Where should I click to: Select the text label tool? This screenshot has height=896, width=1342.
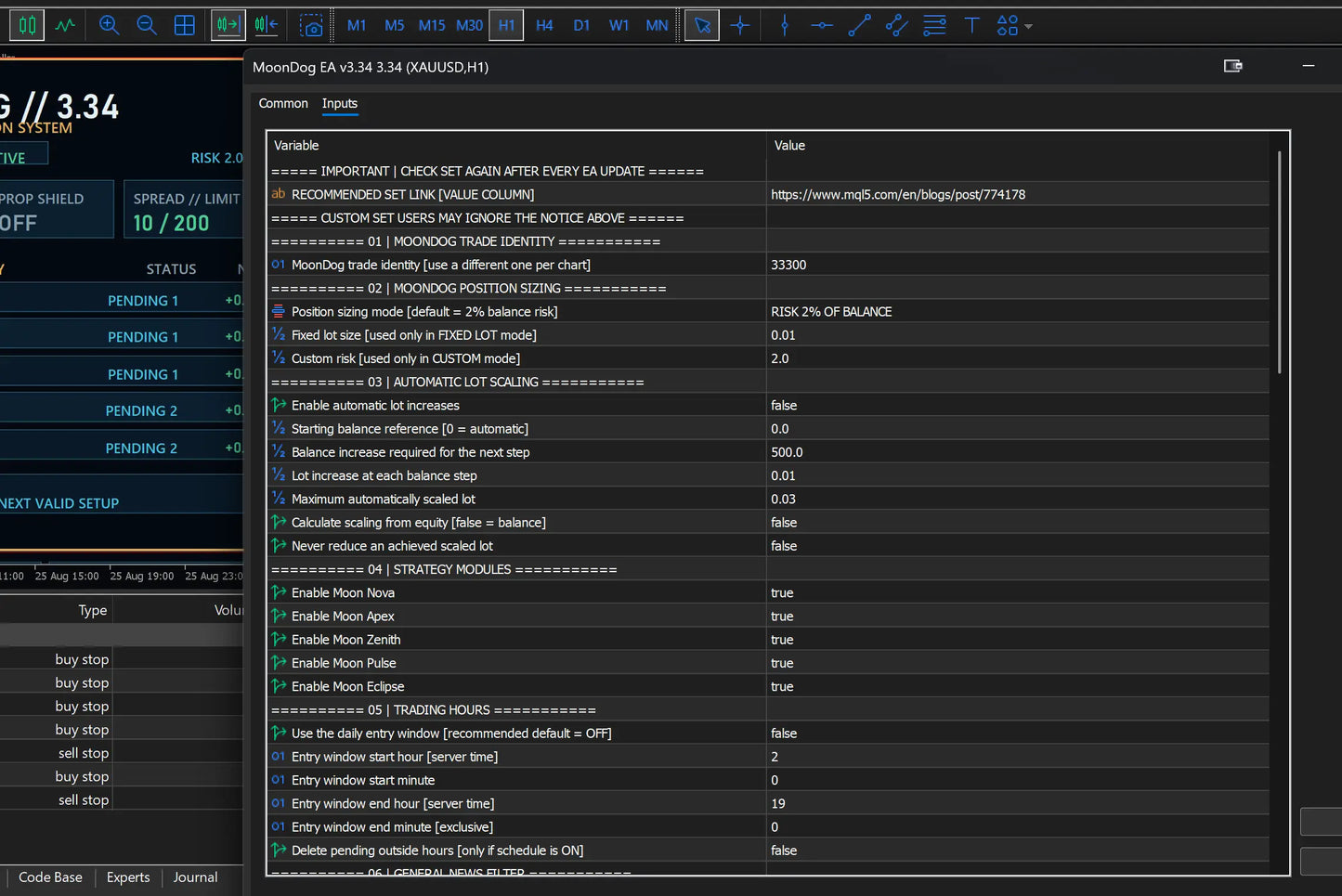(x=972, y=25)
